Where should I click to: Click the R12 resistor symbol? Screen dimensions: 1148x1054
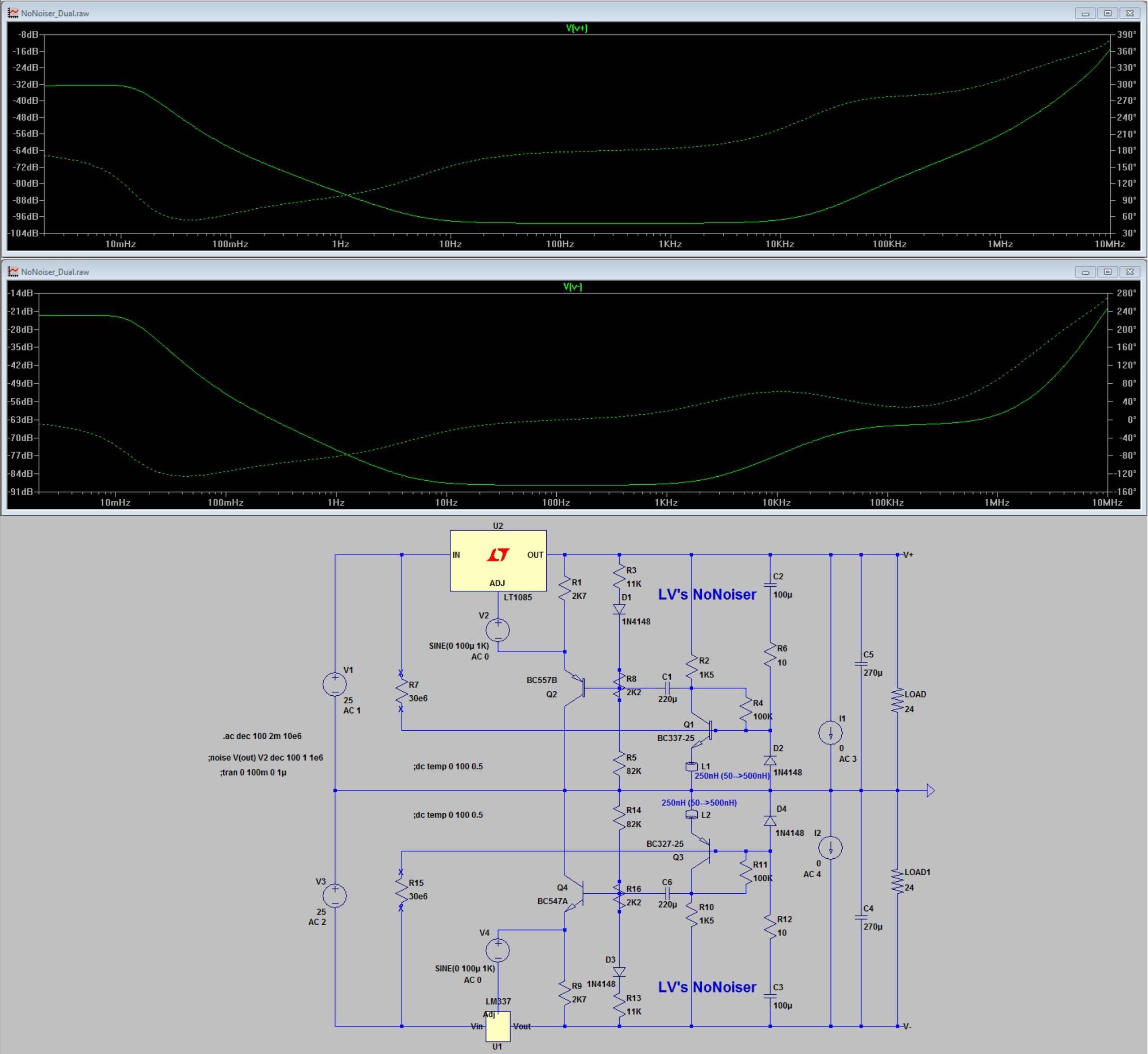(x=770, y=926)
